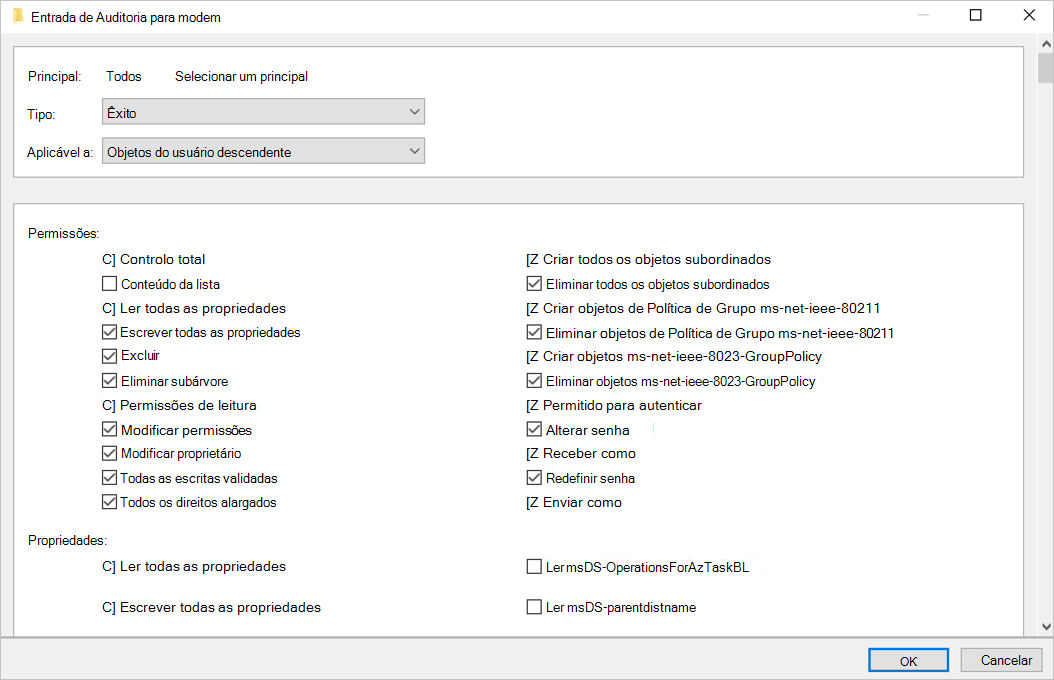Uncheck Eliminar objetos ms-net-ieee-8023-GroupPolicy
This screenshot has height=680, width=1054.
point(534,381)
